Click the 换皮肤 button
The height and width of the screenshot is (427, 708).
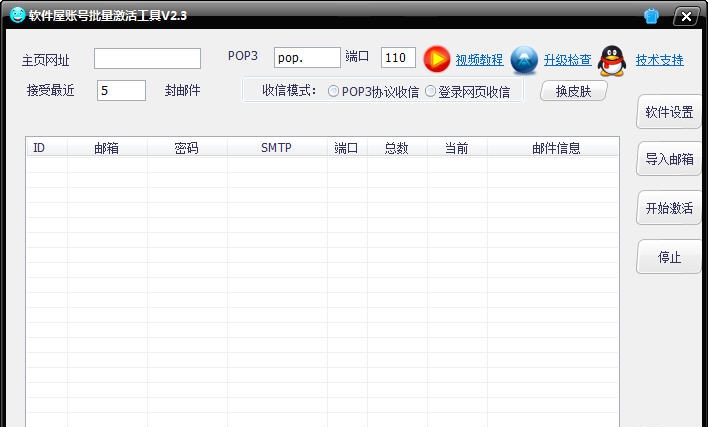pos(573,91)
